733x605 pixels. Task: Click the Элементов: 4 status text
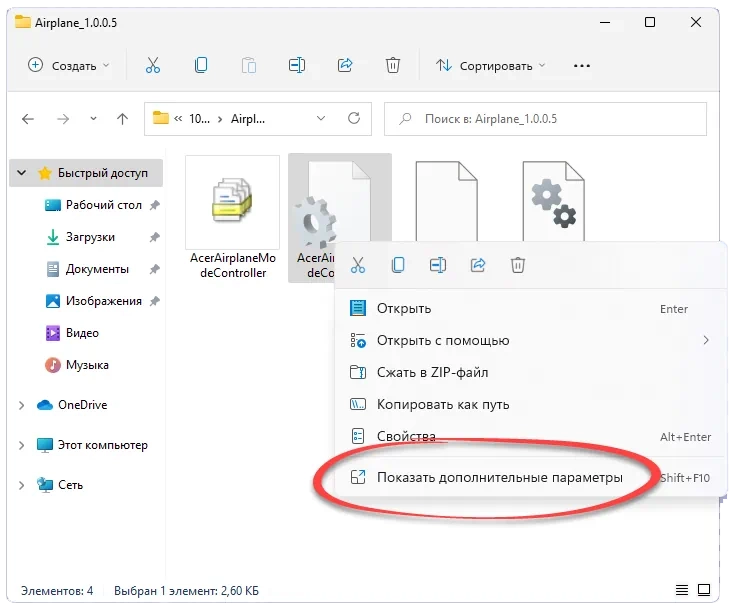tap(57, 591)
